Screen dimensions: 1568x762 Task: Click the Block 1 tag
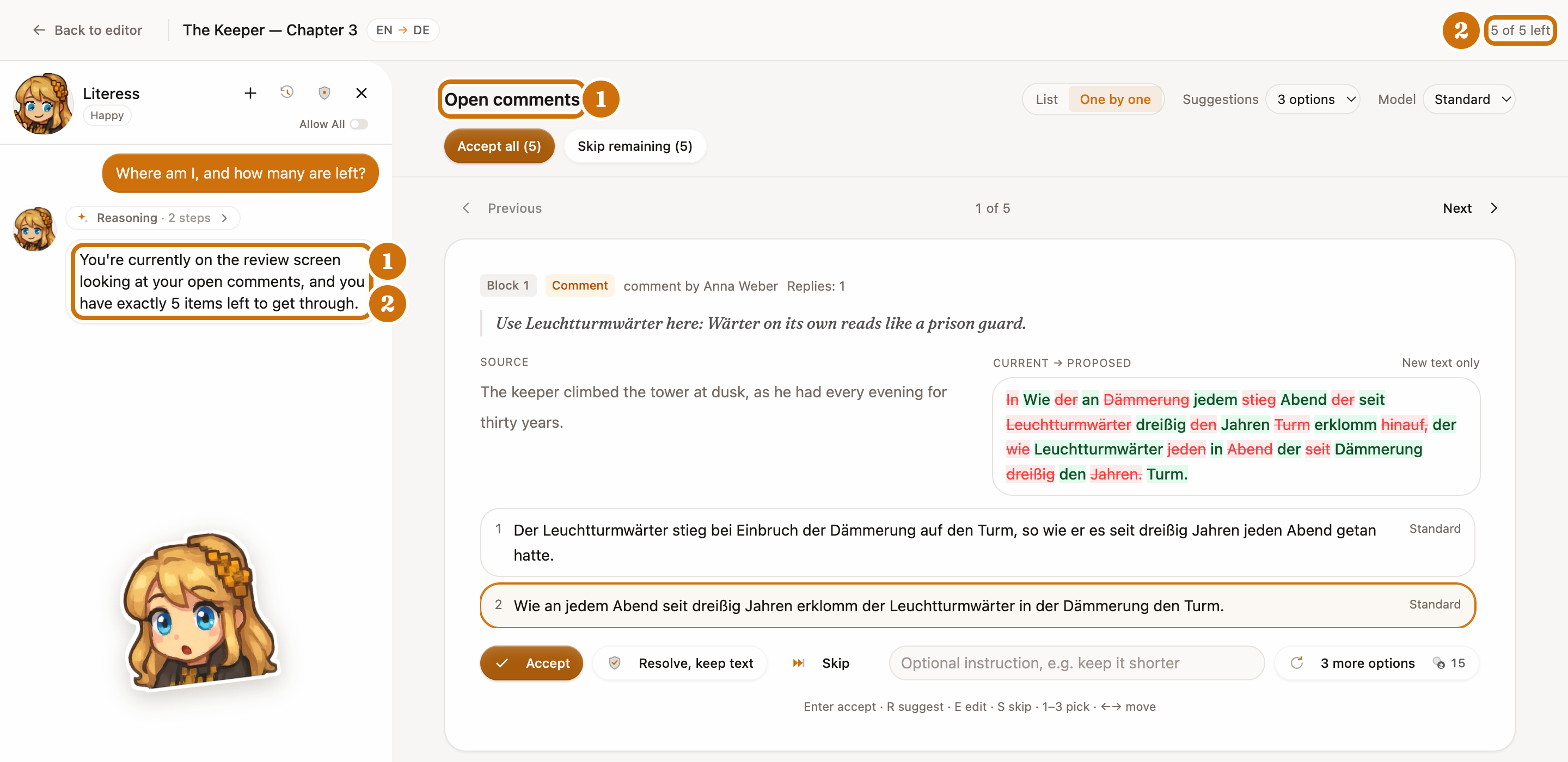[x=507, y=285]
